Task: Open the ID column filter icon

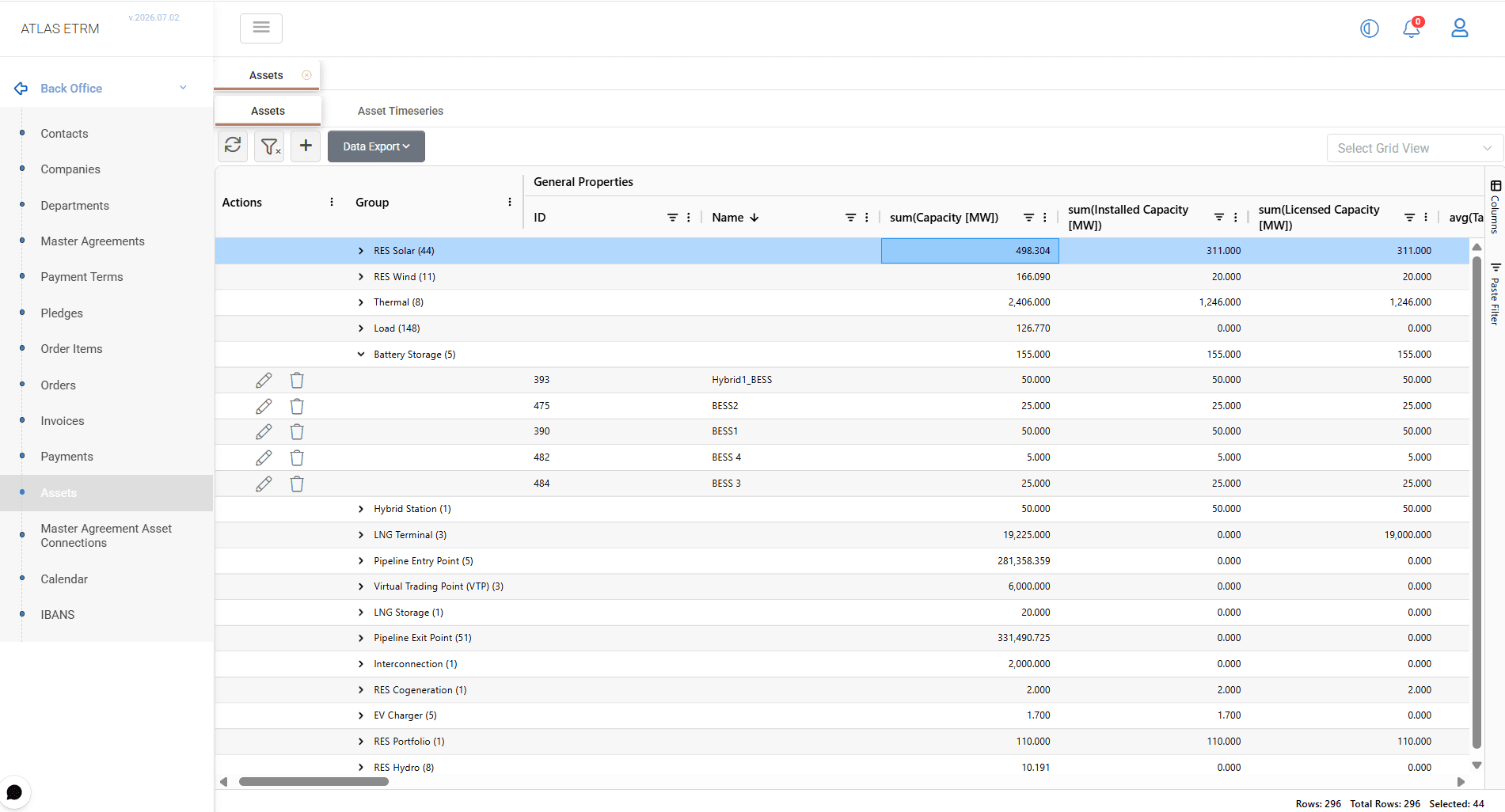Action: point(672,218)
